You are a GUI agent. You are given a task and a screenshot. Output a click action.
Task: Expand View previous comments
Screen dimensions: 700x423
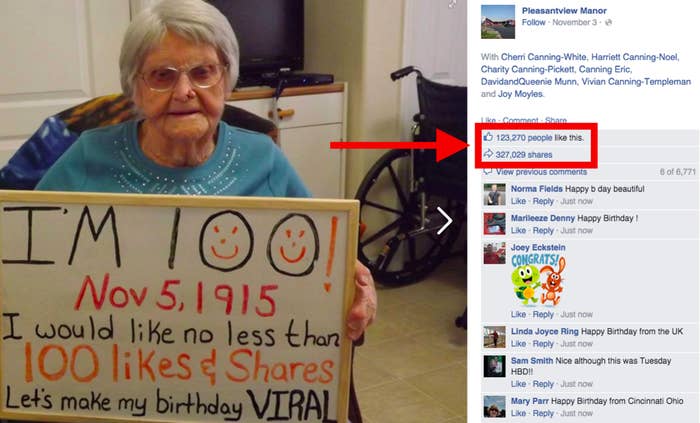point(541,172)
